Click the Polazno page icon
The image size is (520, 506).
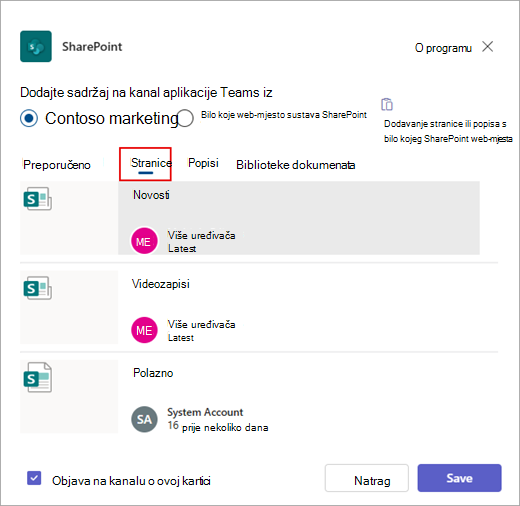click(x=37, y=377)
